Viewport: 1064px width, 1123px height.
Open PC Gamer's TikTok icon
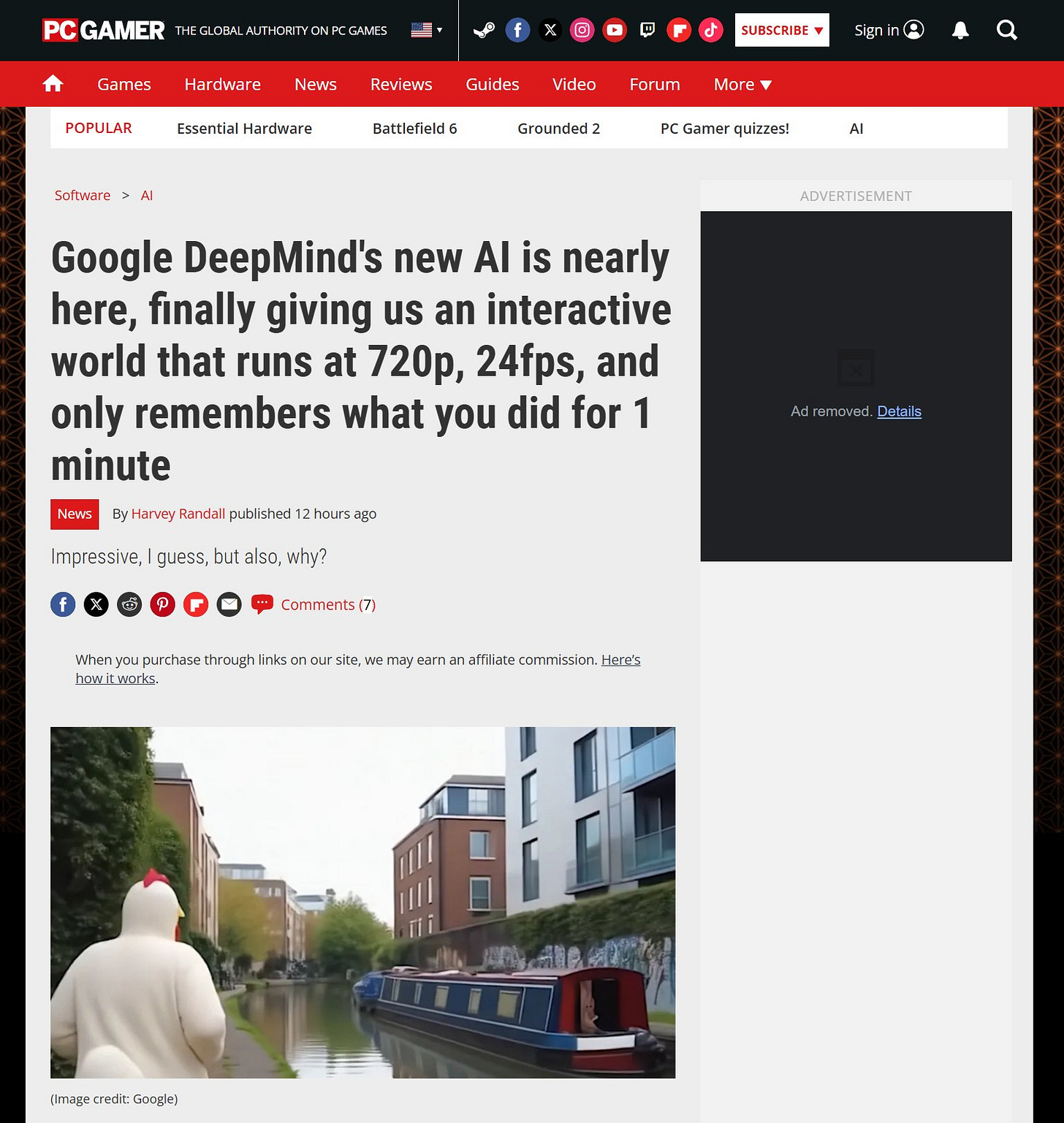pos(711,30)
